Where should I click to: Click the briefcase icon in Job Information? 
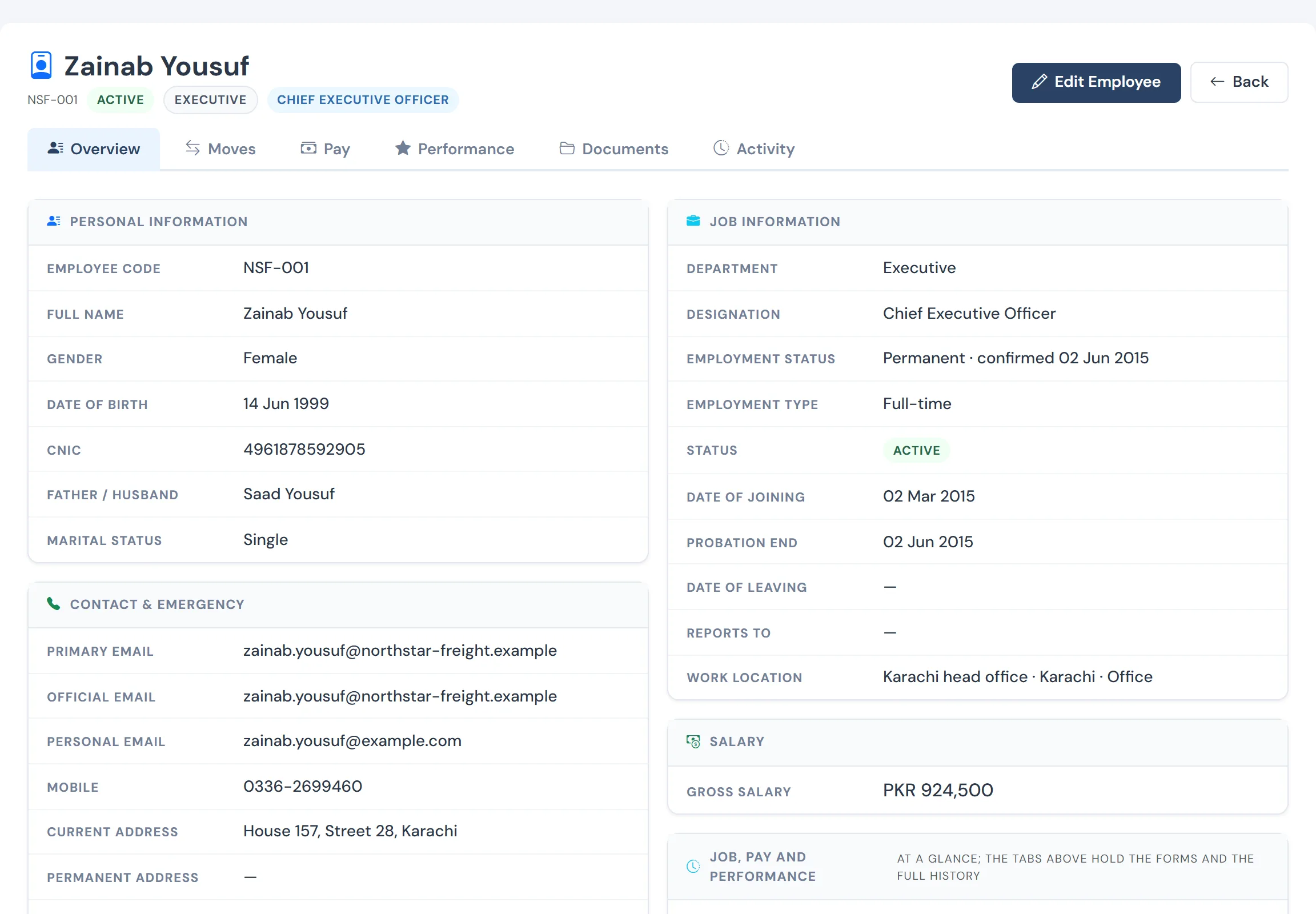point(693,221)
